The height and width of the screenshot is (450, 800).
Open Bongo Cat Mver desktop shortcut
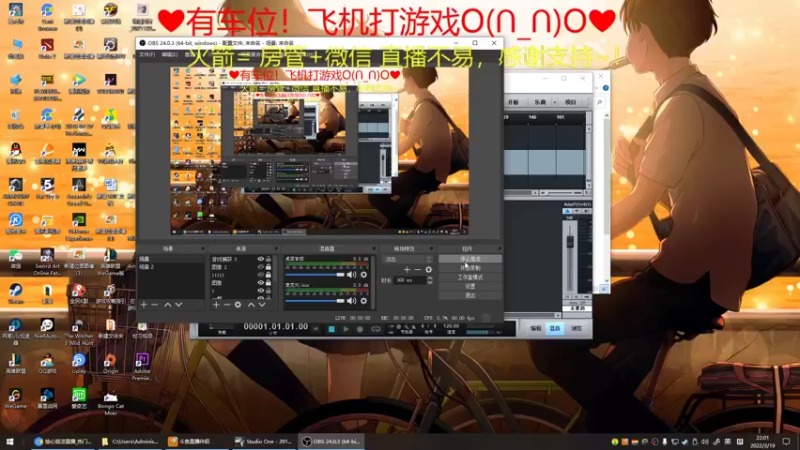pyautogui.click(x=110, y=402)
